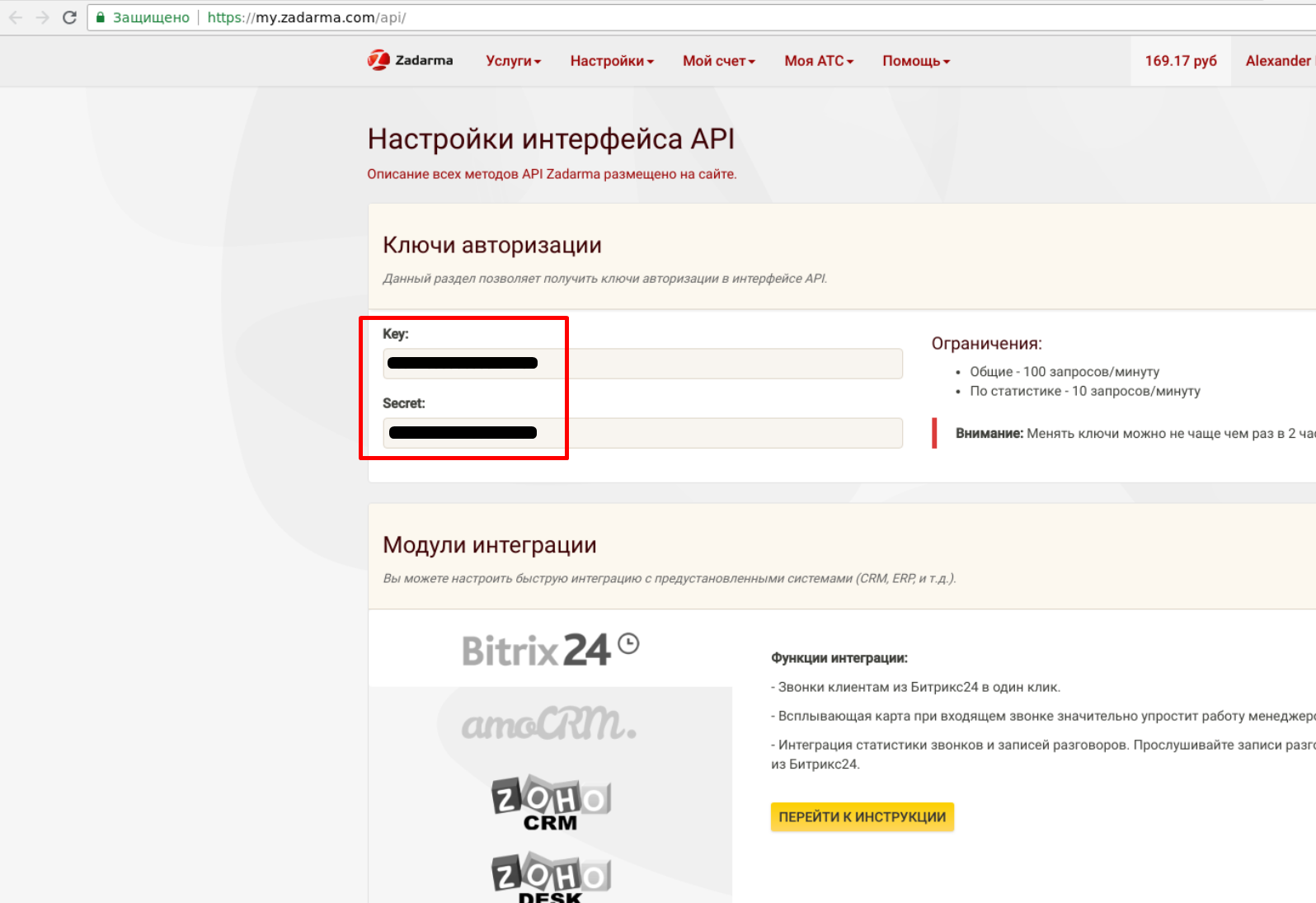Click 'Звонки клиентам из Битрикс24' line
Image resolution: width=1316 pixels, height=903 pixels.
pyautogui.click(x=916, y=687)
